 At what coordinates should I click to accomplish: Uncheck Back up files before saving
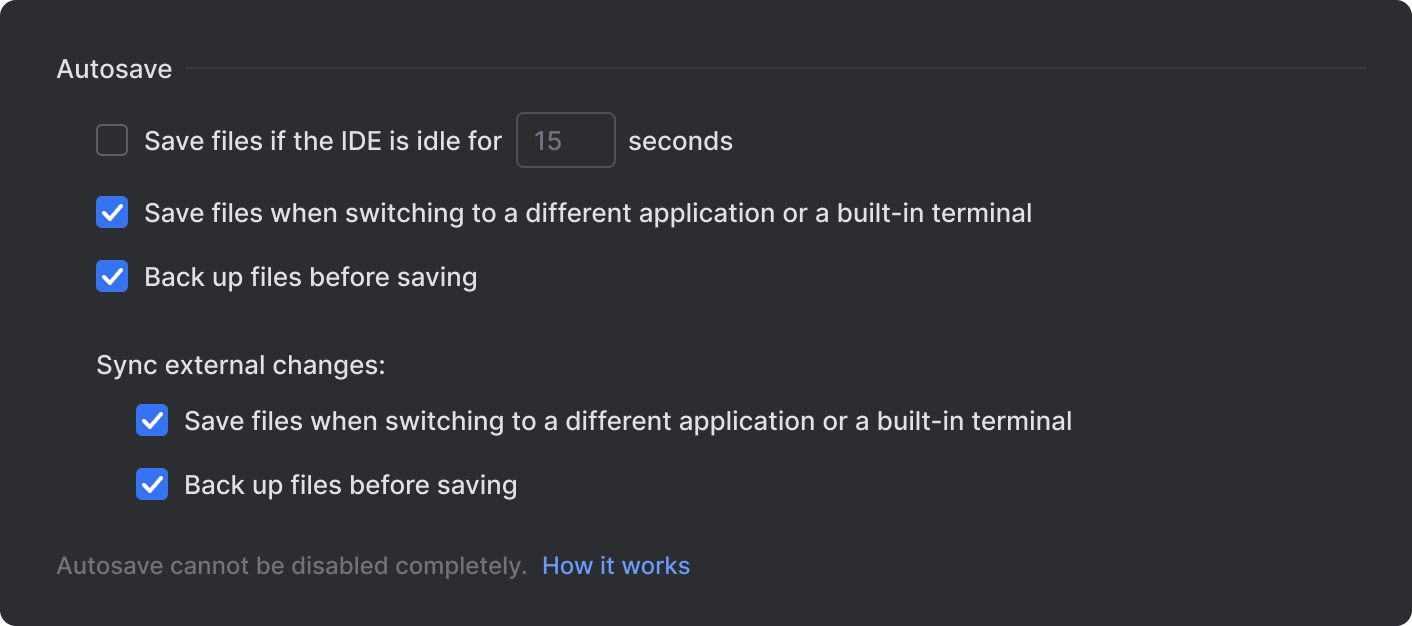point(111,276)
